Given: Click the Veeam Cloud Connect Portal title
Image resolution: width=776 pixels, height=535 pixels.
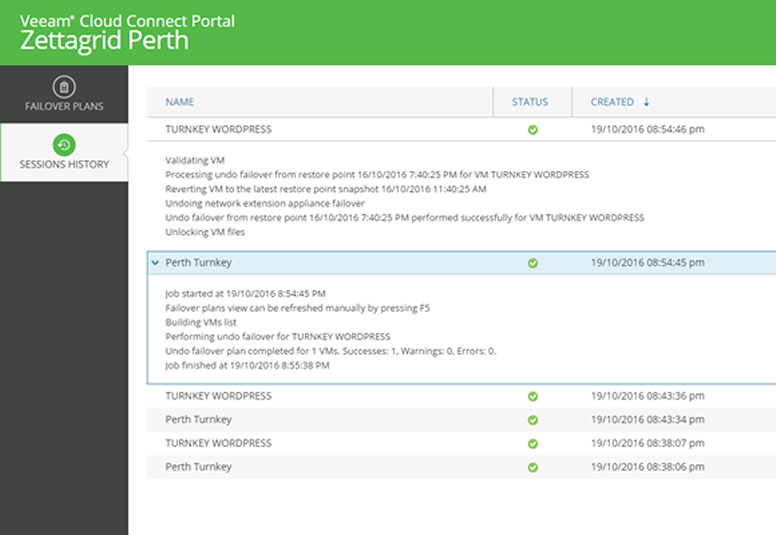Looking at the screenshot, I should 127,21.
